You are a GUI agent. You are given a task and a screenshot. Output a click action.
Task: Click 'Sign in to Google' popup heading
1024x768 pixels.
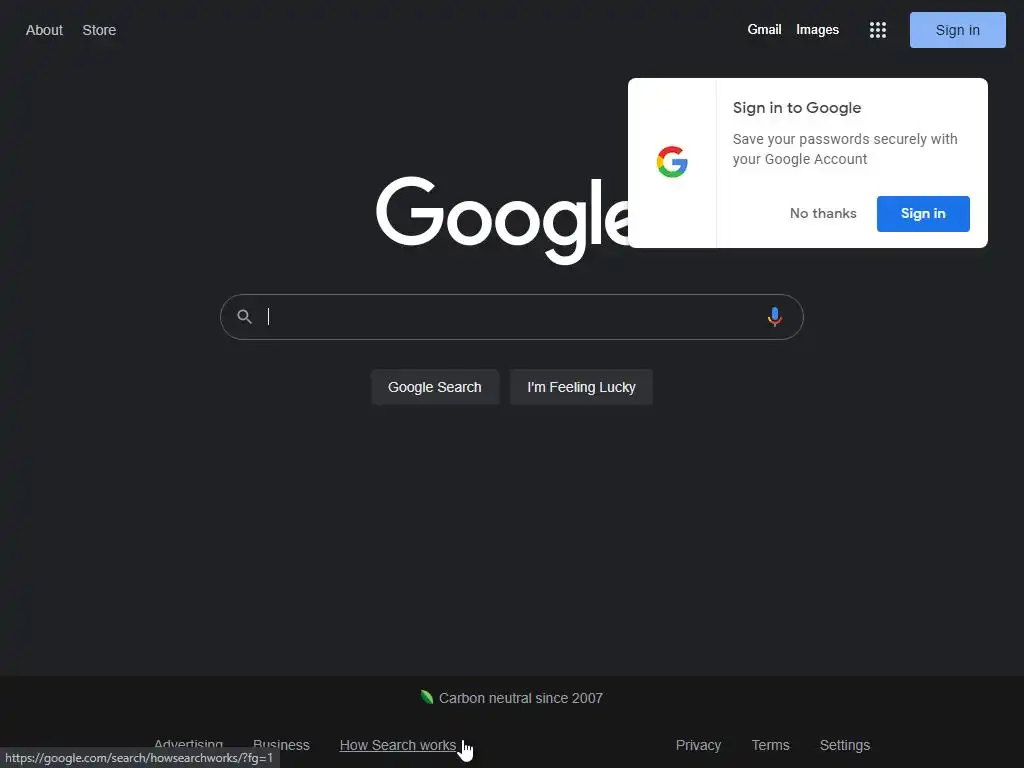pos(797,108)
